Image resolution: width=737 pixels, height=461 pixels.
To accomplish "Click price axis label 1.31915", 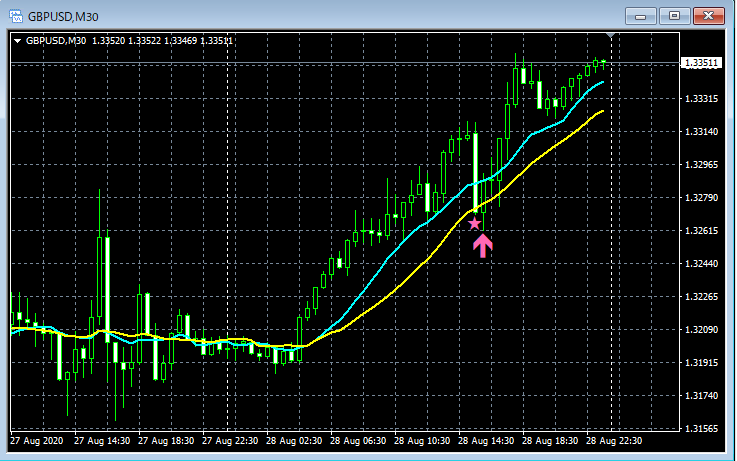I will coord(701,362).
